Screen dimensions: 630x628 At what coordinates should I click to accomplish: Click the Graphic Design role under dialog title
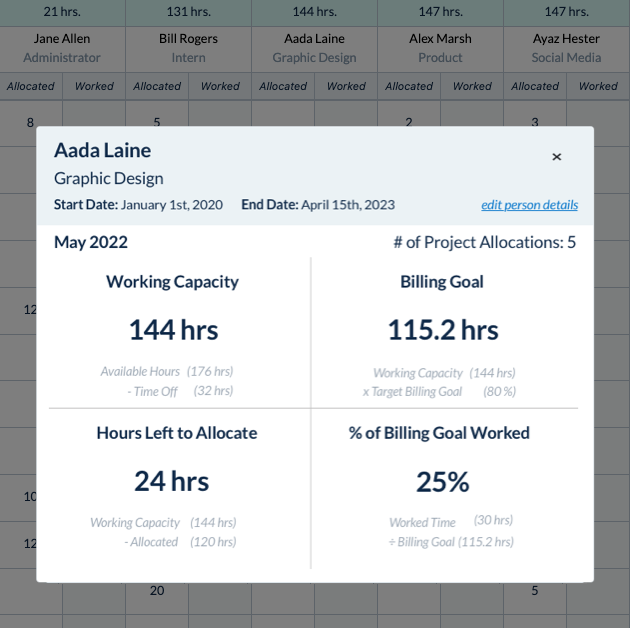point(108,178)
